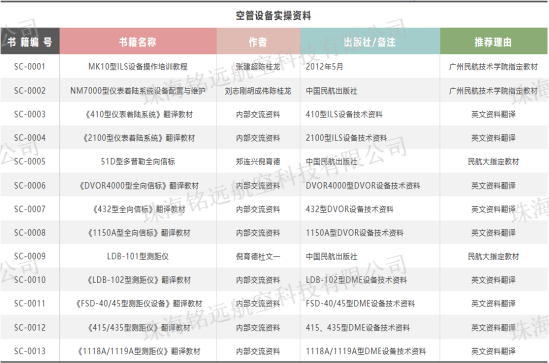
Task: Click the 书籍名称 column header
Action: click(138, 42)
